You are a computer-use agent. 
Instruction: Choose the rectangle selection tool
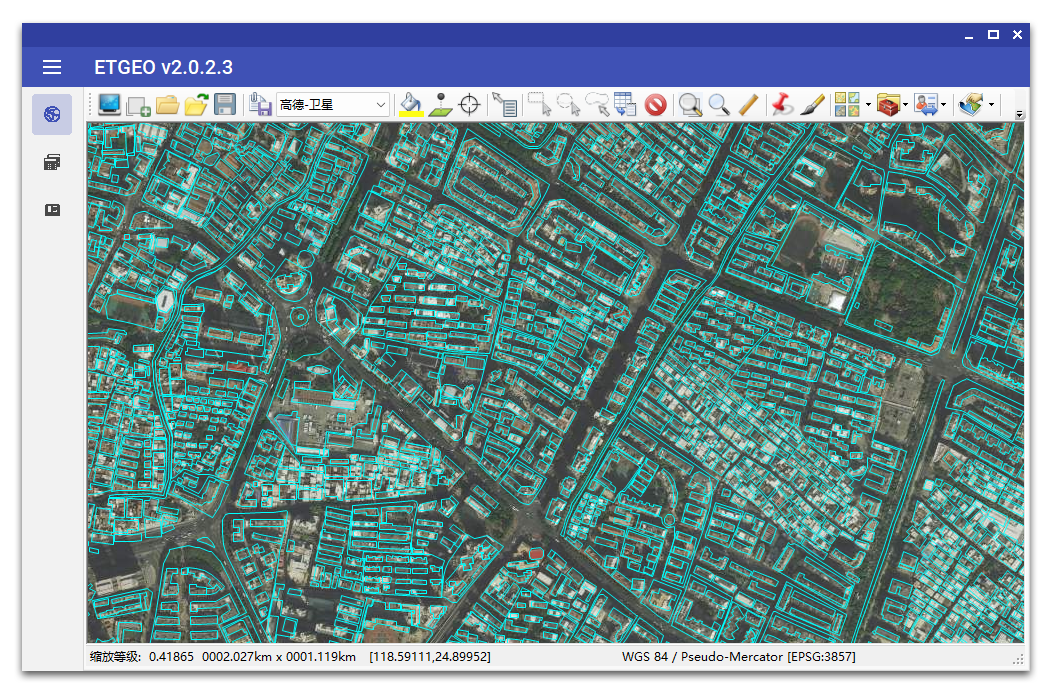point(539,104)
